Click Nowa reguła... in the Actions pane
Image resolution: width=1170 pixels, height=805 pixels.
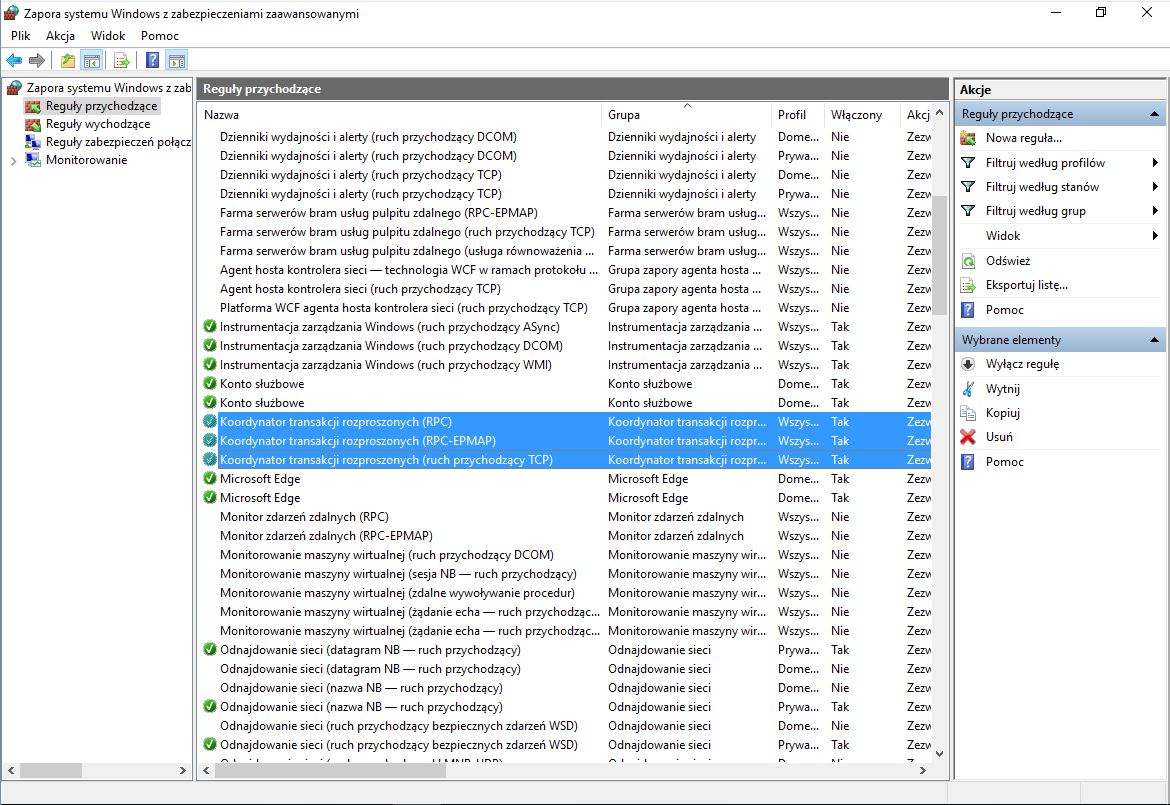point(1023,138)
